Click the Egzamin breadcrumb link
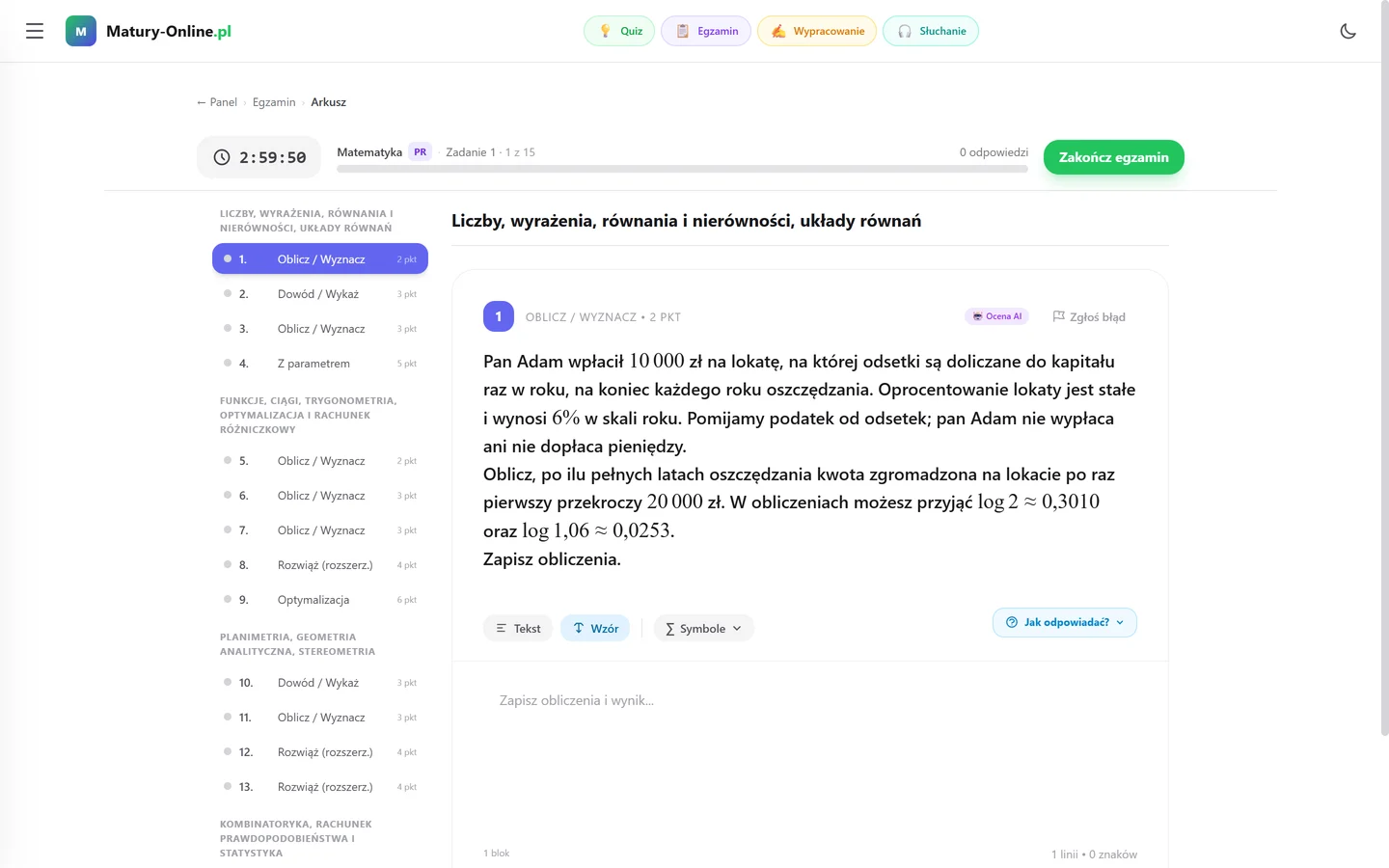Screen dimensions: 1389x868 tap(274, 102)
